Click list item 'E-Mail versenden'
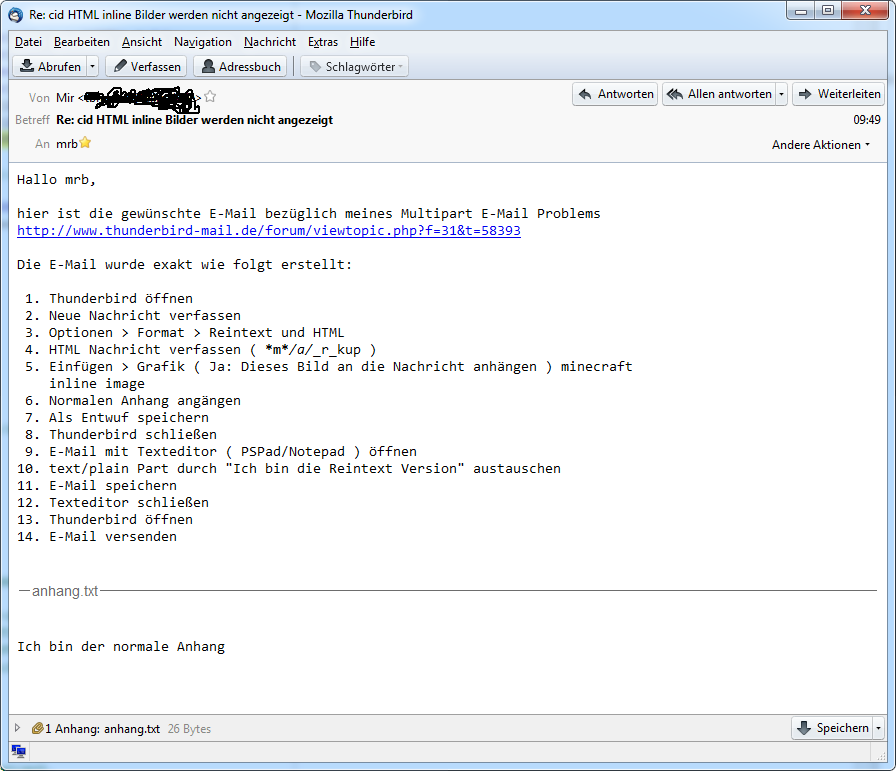This screenshot has height=771, width=896. point(113,537)
